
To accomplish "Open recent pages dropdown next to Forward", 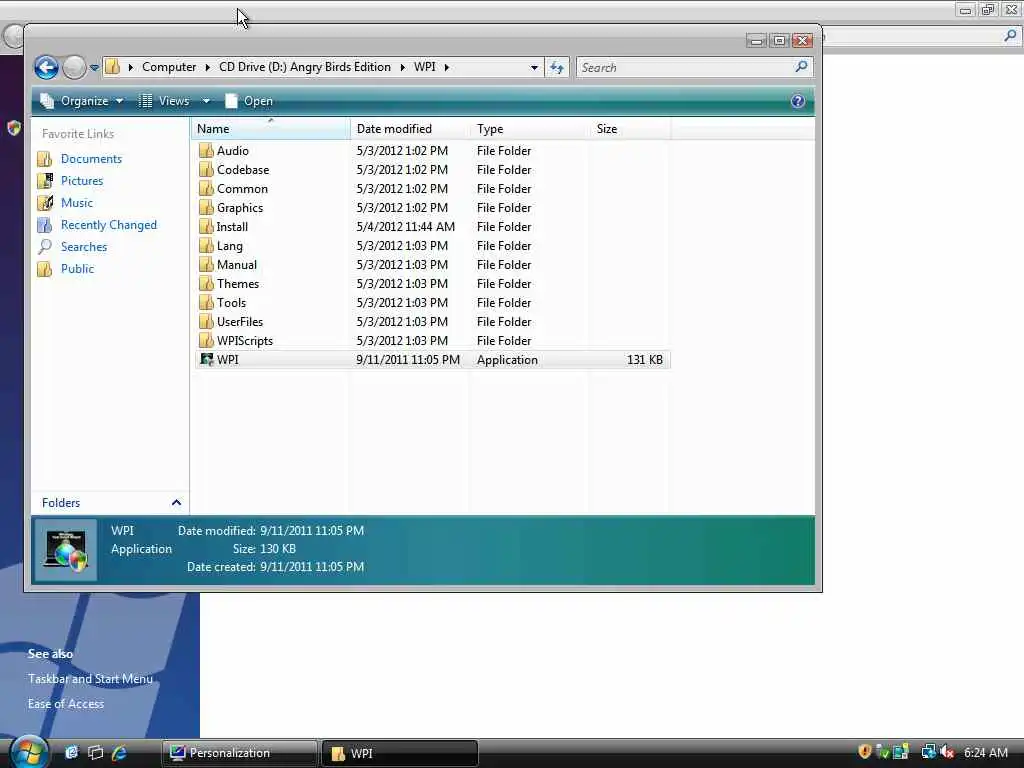I will pyautogui.click(x=94, y=68).
